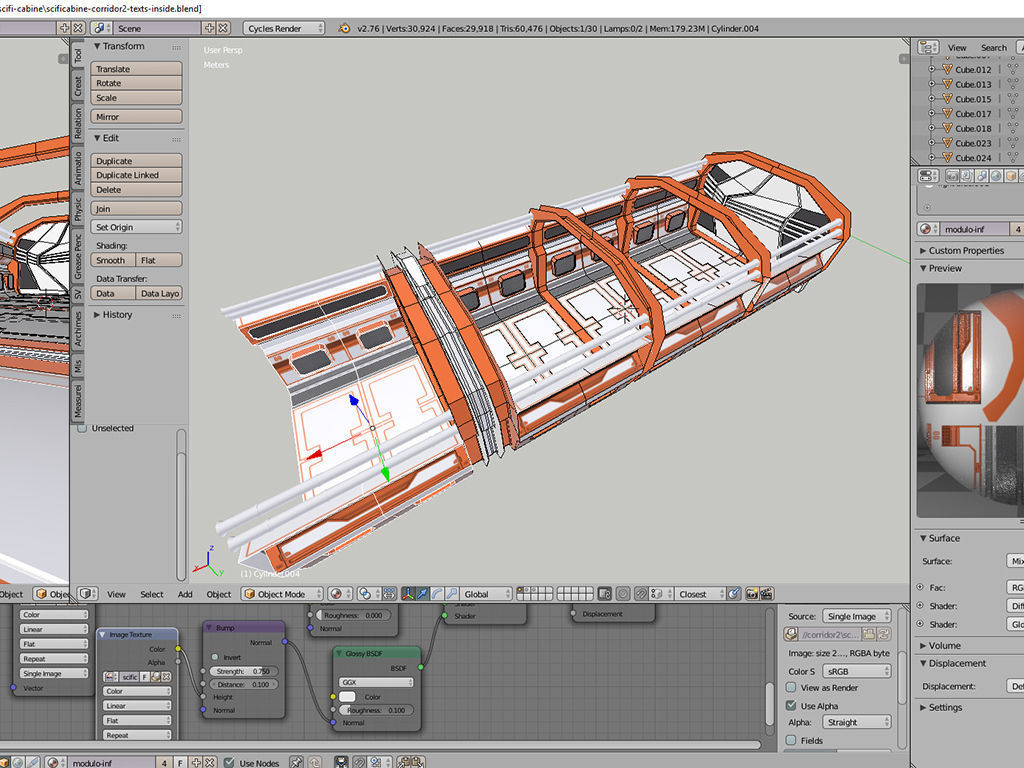
Task: Open render engine dropdown Cycles Render
Action: click(283, 28)
